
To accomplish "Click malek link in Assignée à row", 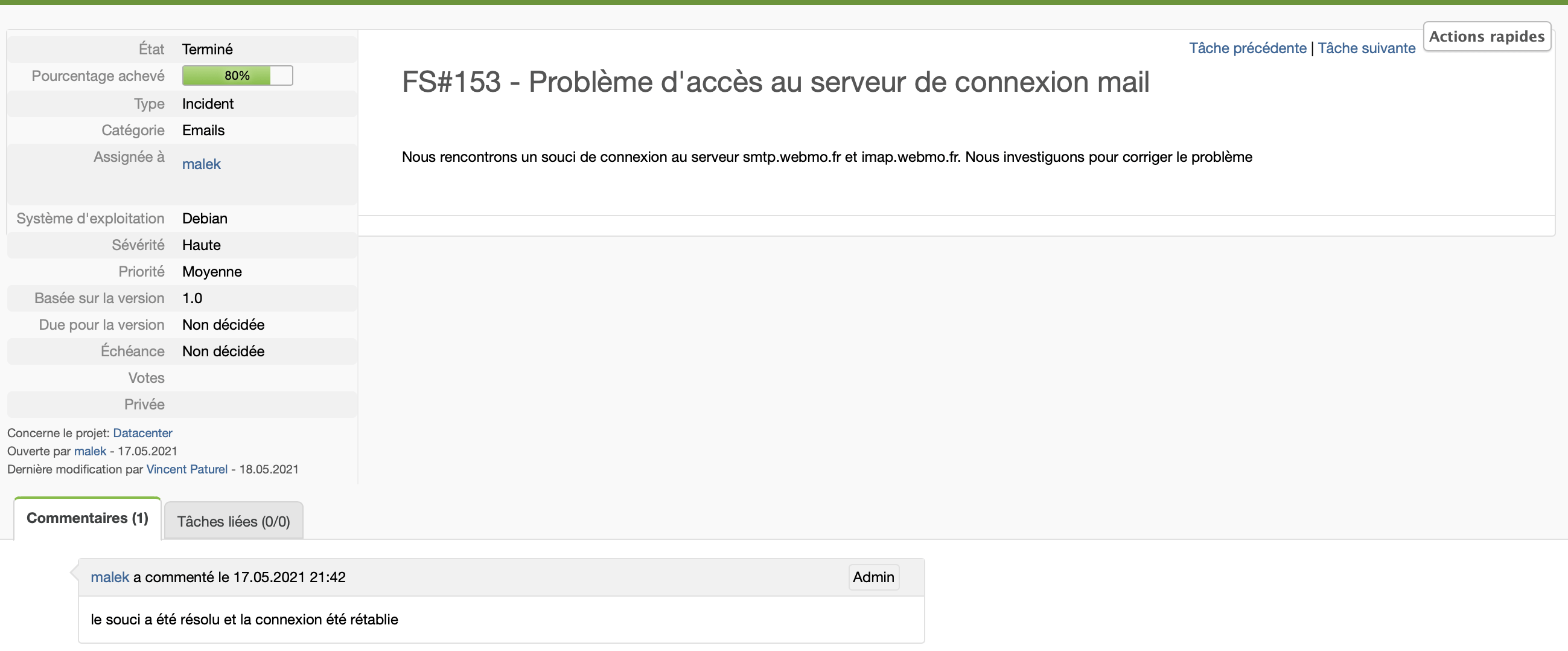I will [x=201, y=164].
